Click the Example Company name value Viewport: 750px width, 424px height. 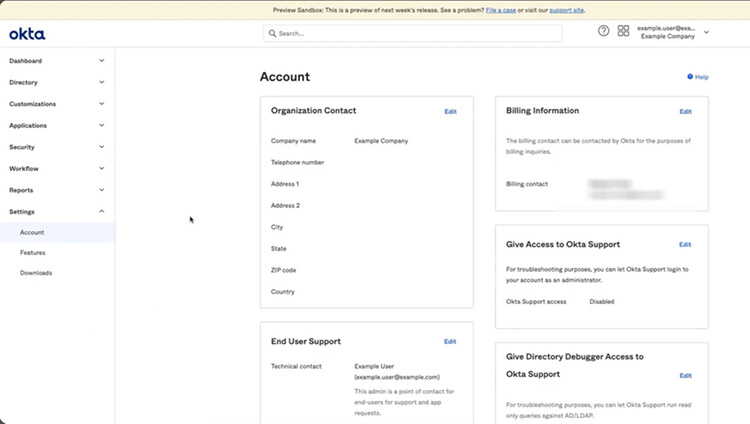point(381,141)
